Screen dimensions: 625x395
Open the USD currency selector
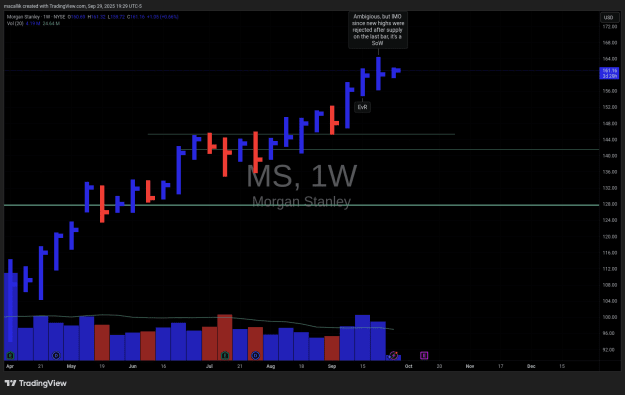tap(608, 18)
